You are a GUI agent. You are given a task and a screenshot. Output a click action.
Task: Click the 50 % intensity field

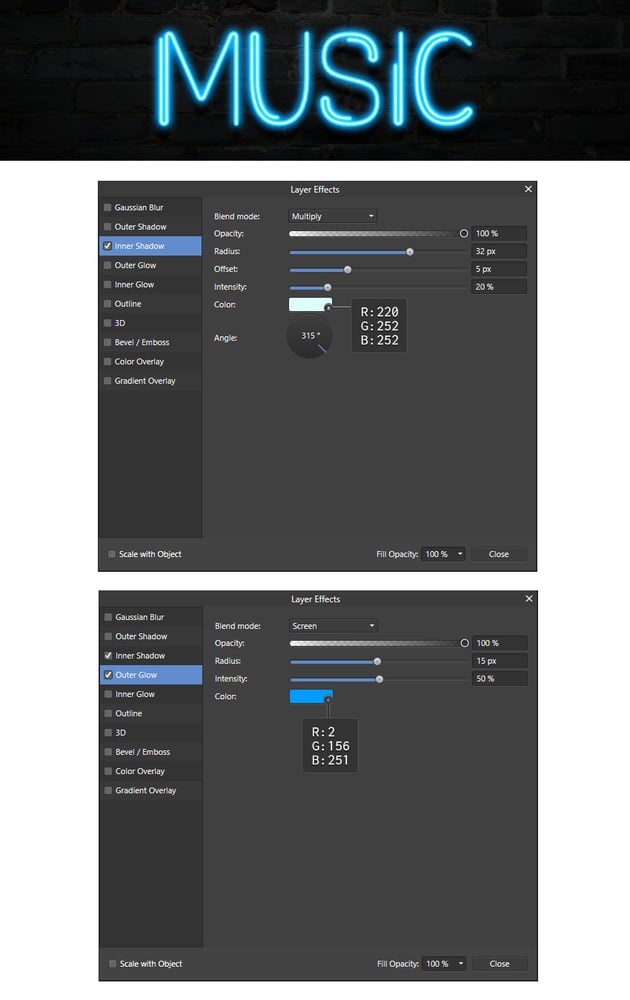tap(499, 679)
